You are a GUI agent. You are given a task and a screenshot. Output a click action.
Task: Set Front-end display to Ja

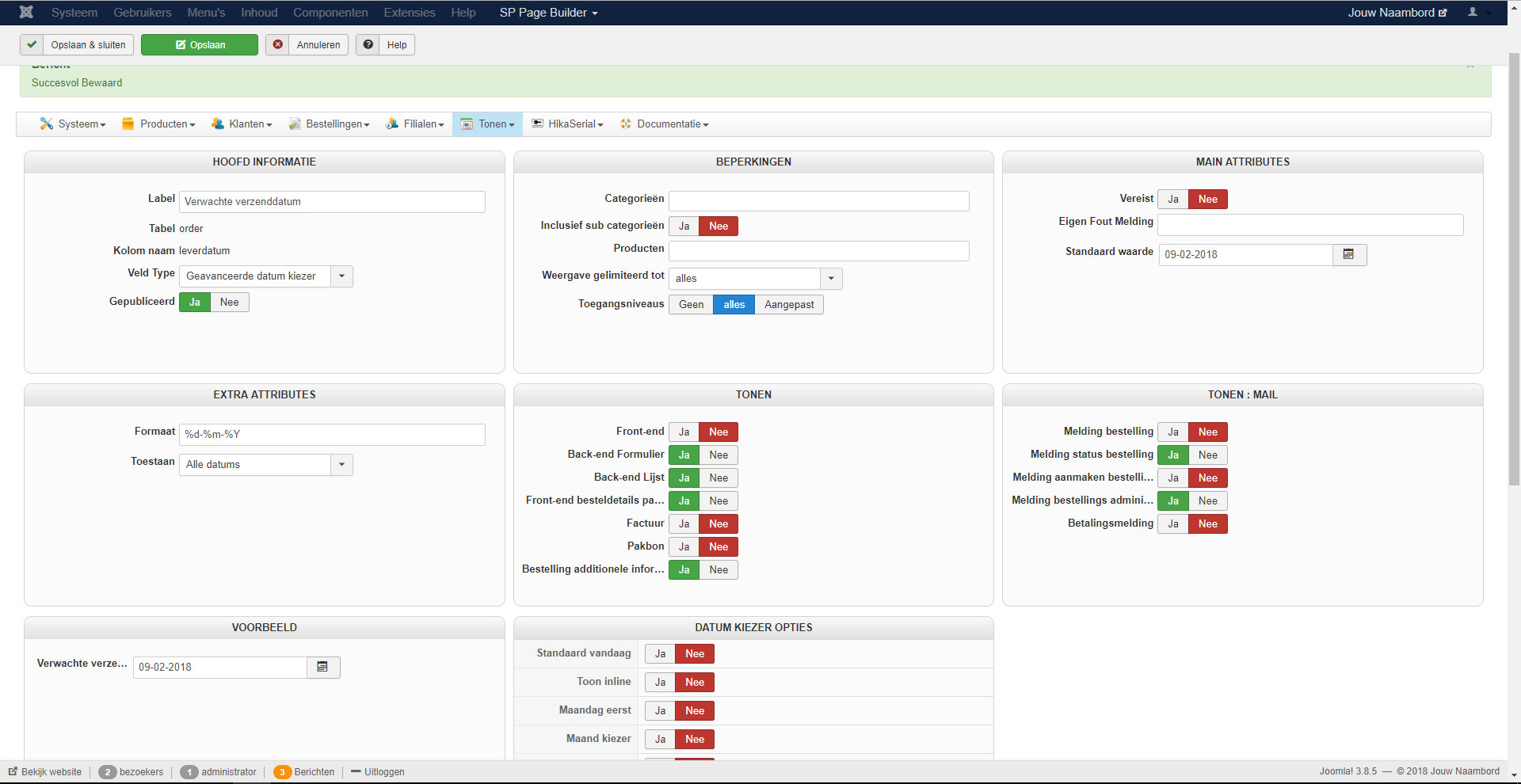tap(684, 432)
